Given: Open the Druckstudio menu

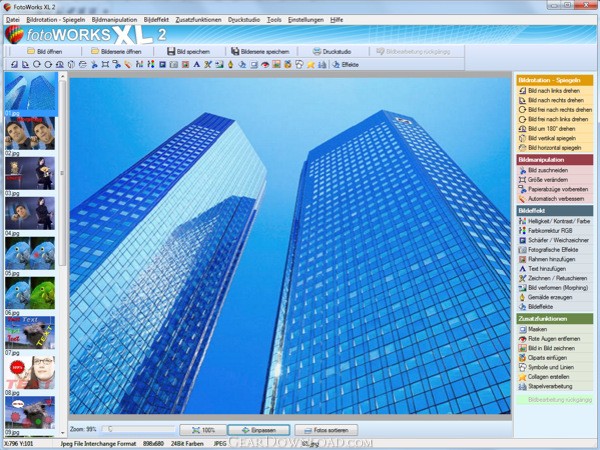Looking at the screenshot, I should [x=244, y=20].
